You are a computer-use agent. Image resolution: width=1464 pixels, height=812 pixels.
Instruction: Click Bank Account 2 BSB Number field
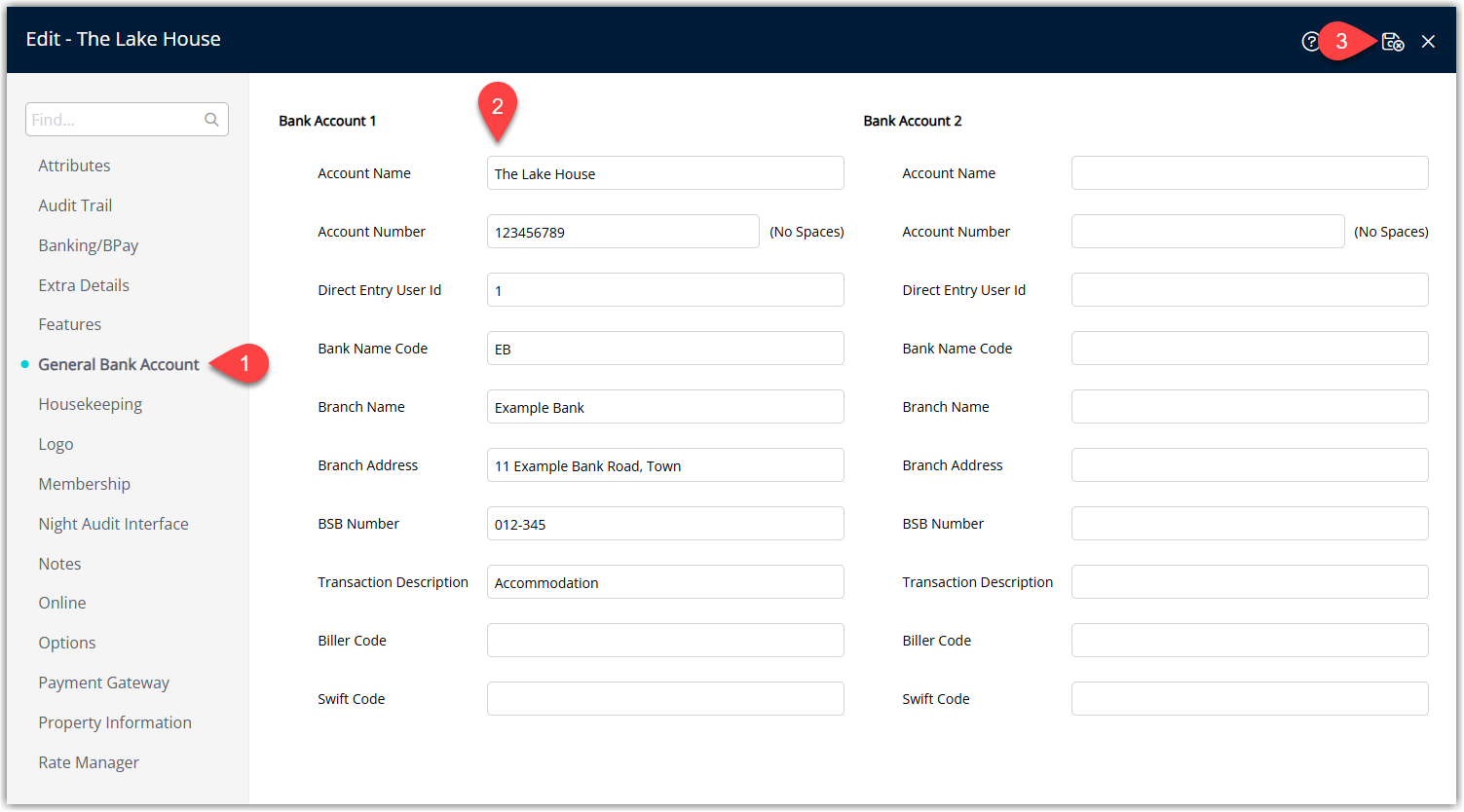[1250, 524]
